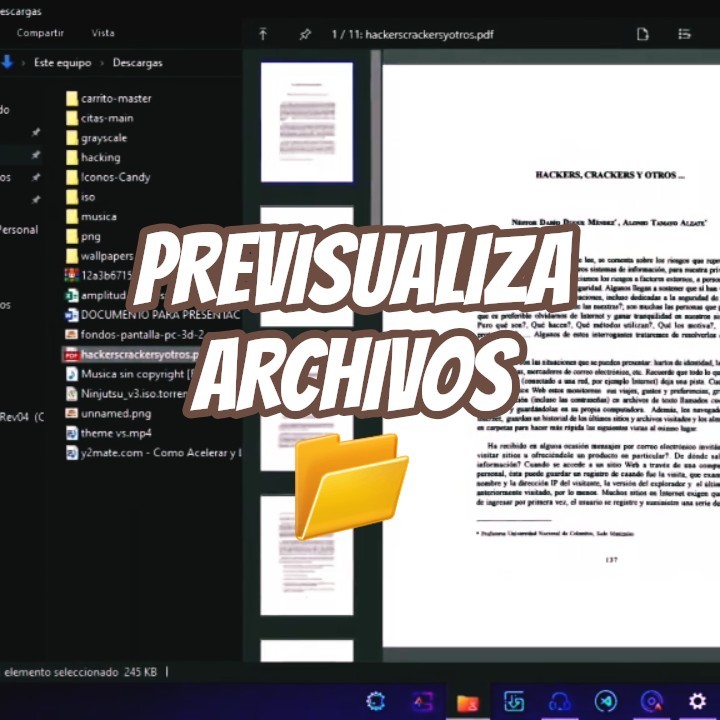Click the unnamed.png image icon
Screen dimensions: 720x720
(71, 413)
